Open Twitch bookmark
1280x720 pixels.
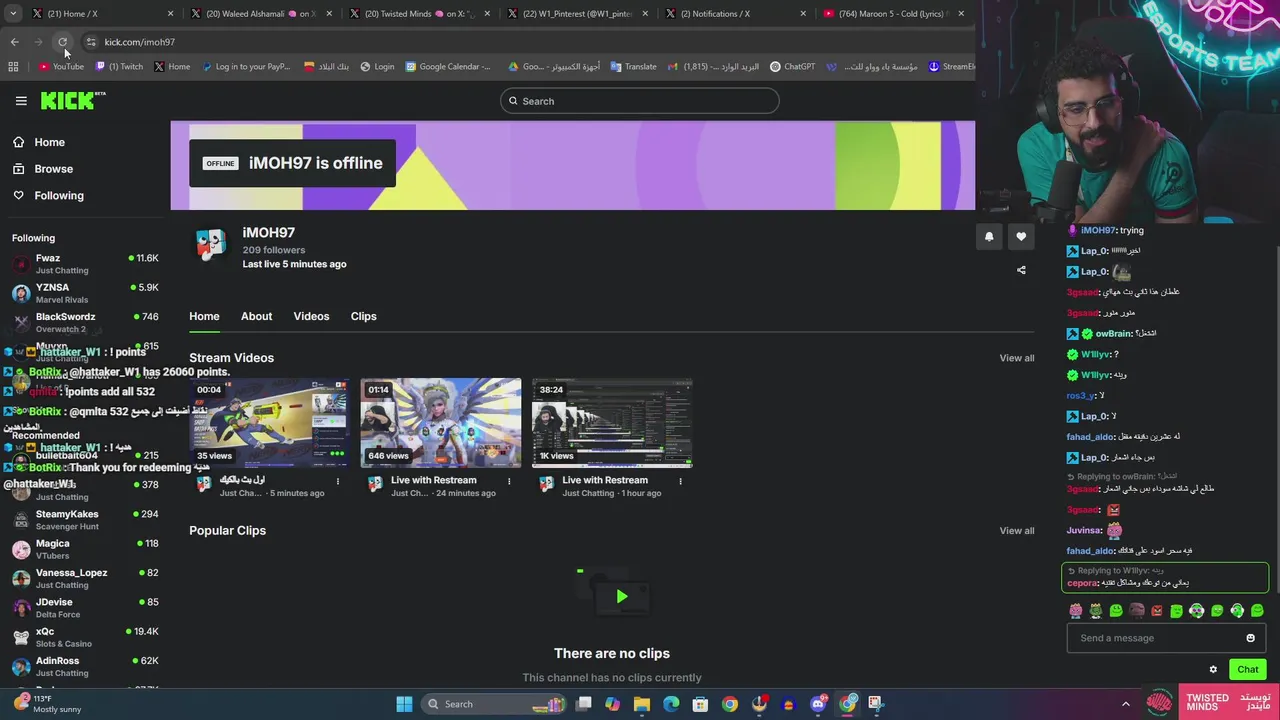[x=119, y=67]
